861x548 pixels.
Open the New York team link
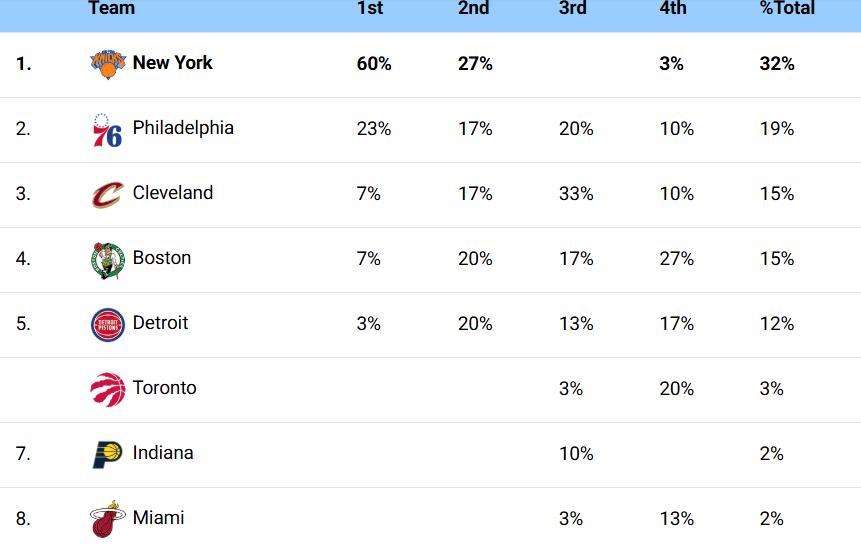coord(172,63)
